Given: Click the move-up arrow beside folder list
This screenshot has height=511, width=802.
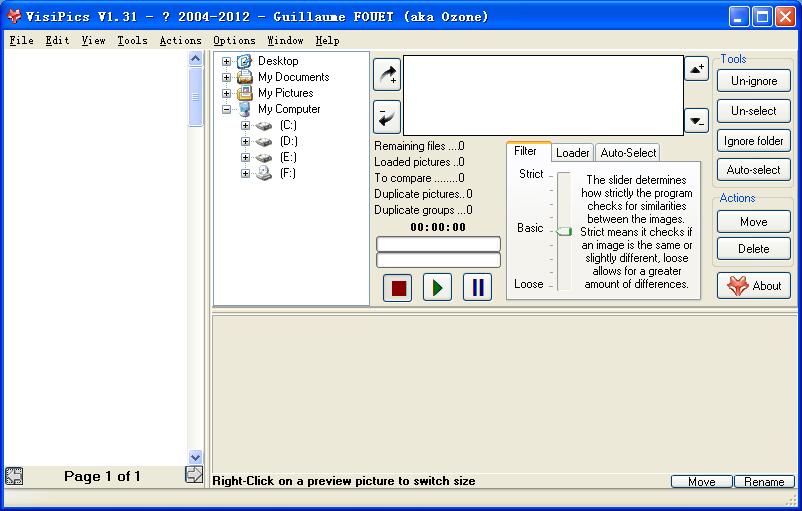Looking at the screenshot, I should click(x=696, y=69).
